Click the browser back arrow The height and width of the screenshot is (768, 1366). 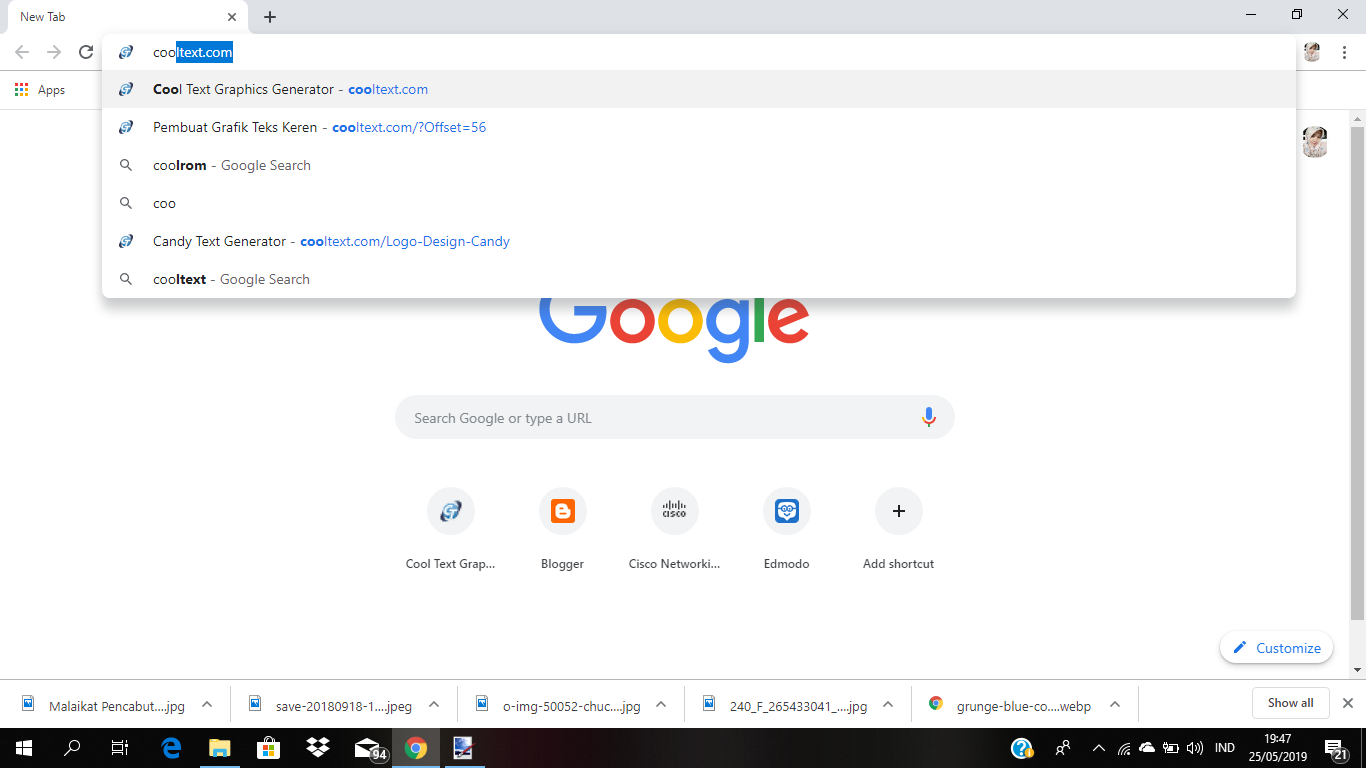(x=22, y=52)
